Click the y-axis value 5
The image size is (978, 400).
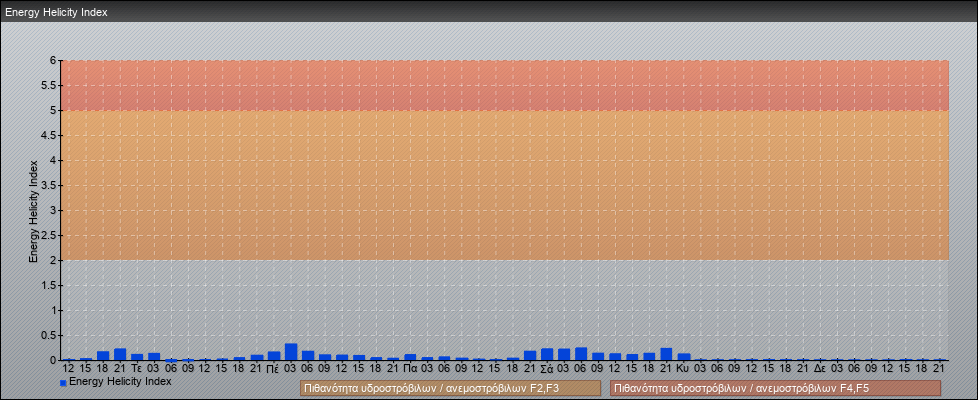pyautogui.click(x=54, y=110)
